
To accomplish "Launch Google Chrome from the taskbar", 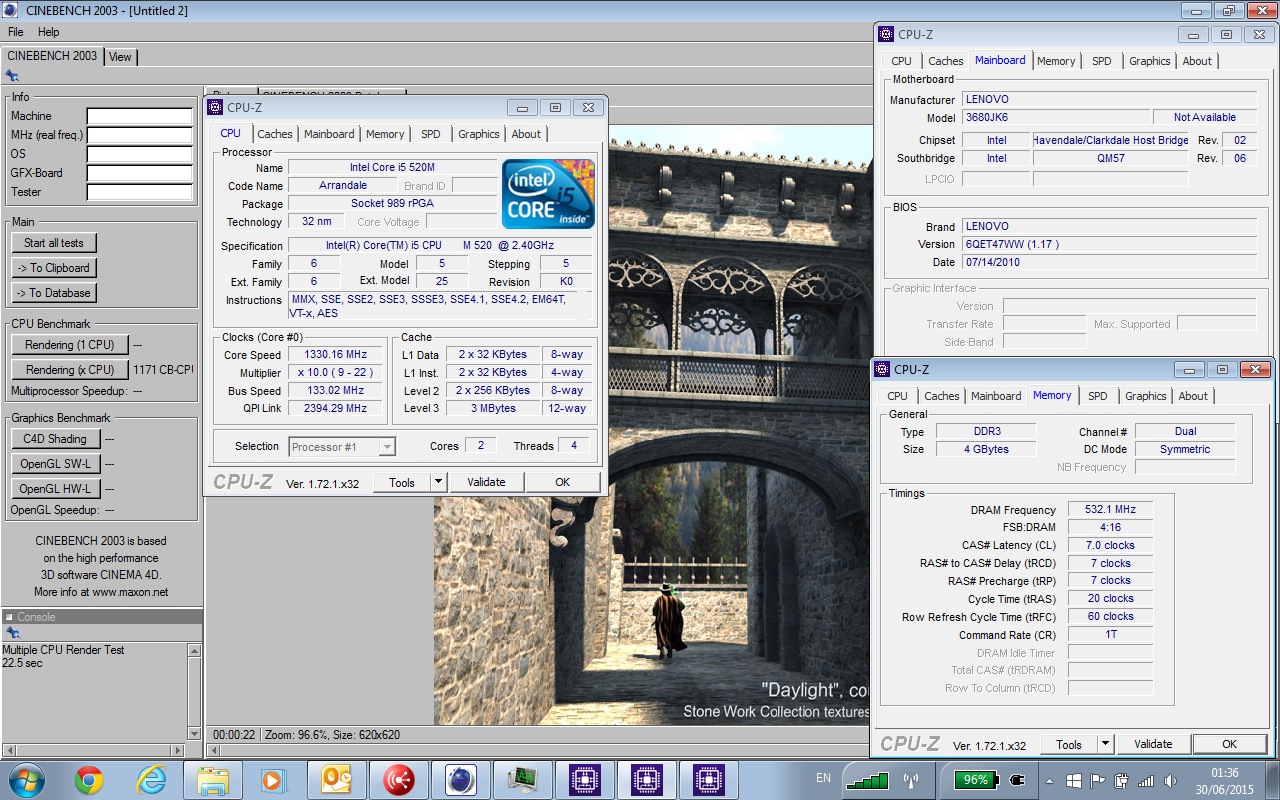I will click(89, 780).
